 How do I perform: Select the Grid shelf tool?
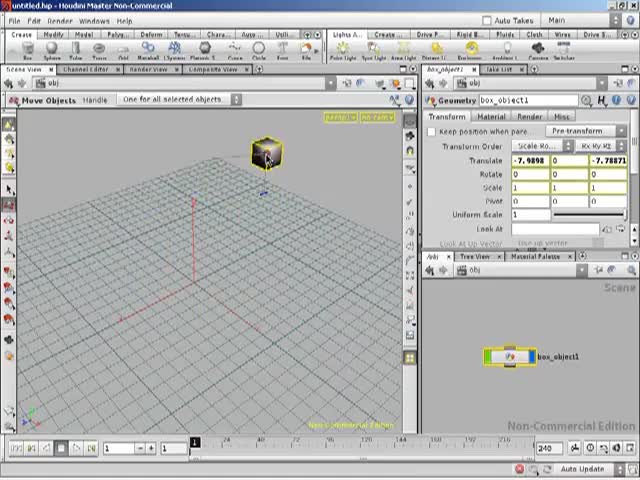[123, 51]
